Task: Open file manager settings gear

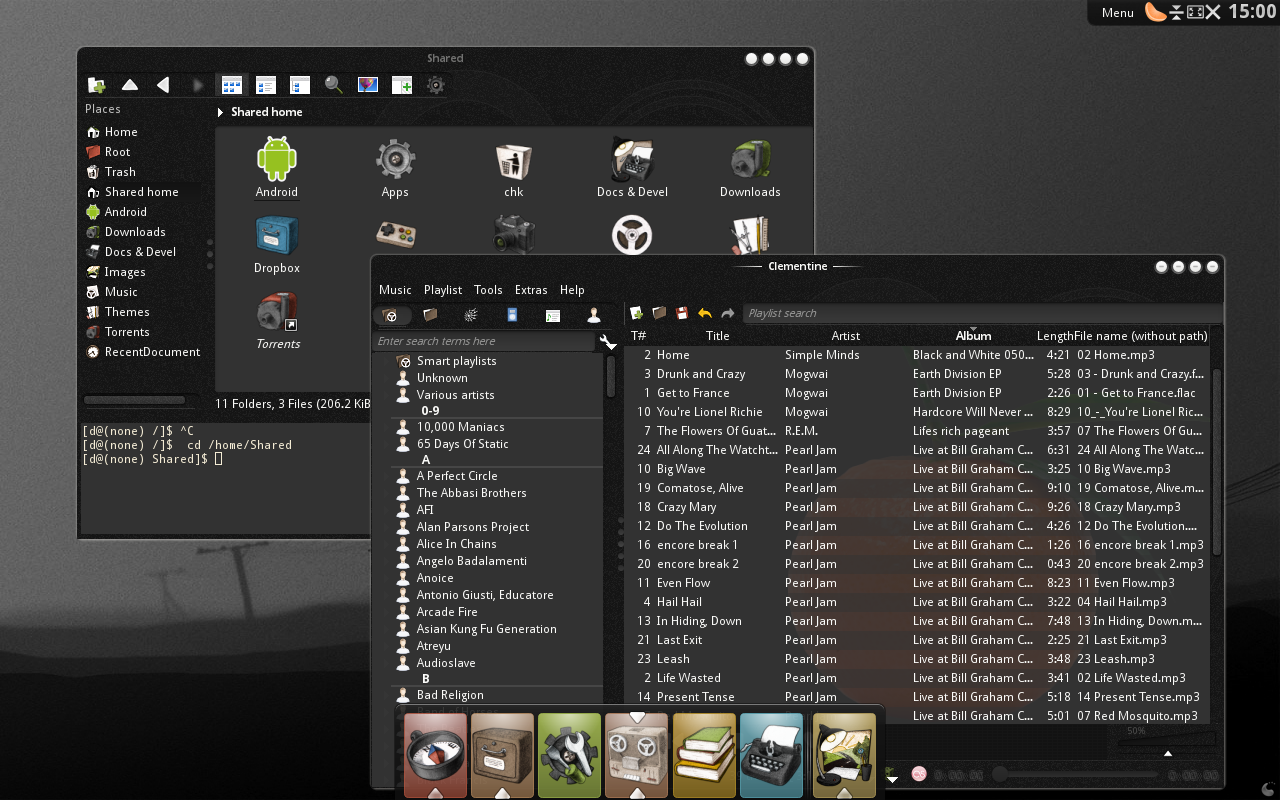Action: [x=436, y=85]
